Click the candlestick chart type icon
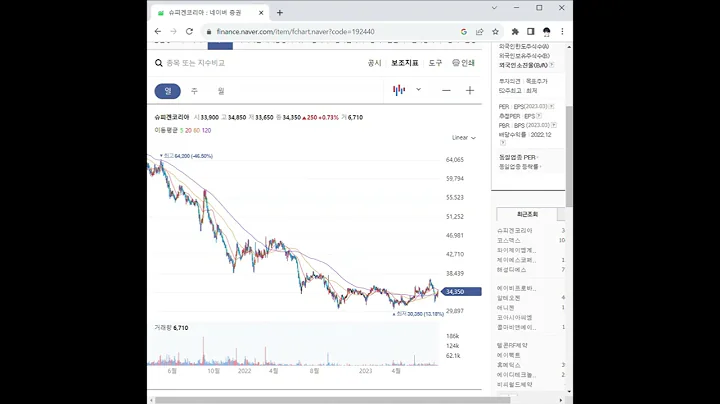Image resolution: width=720 pixels, height=404 pixels. click(x=399, y=90)
